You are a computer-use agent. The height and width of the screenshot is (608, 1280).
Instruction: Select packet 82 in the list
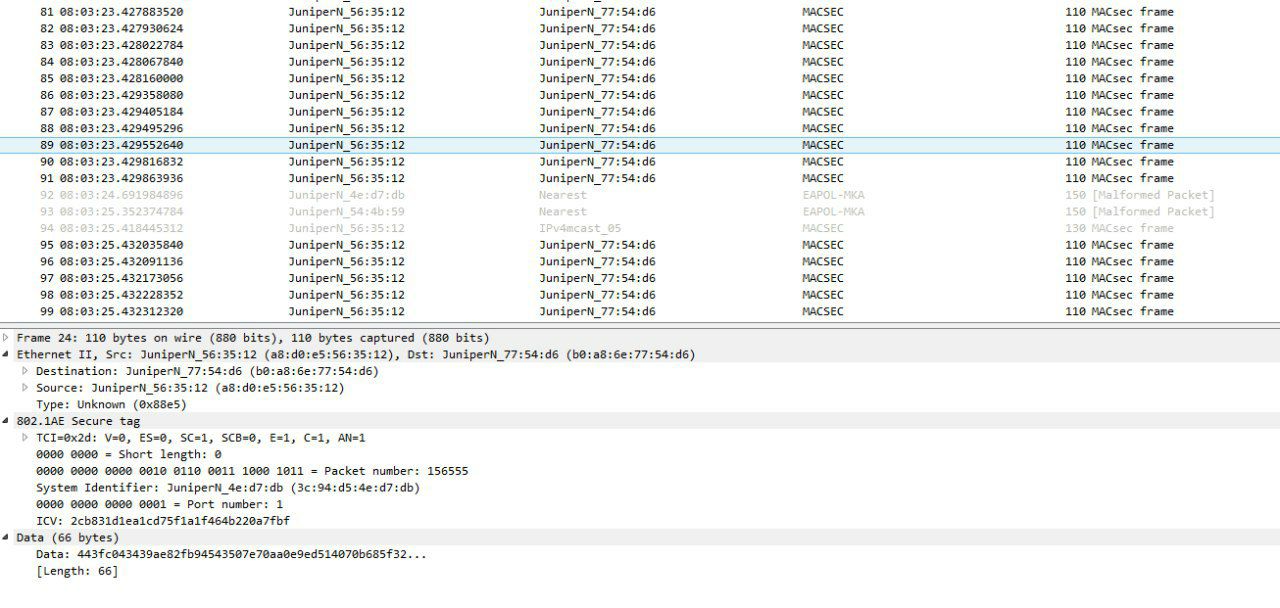coord(640,29)
